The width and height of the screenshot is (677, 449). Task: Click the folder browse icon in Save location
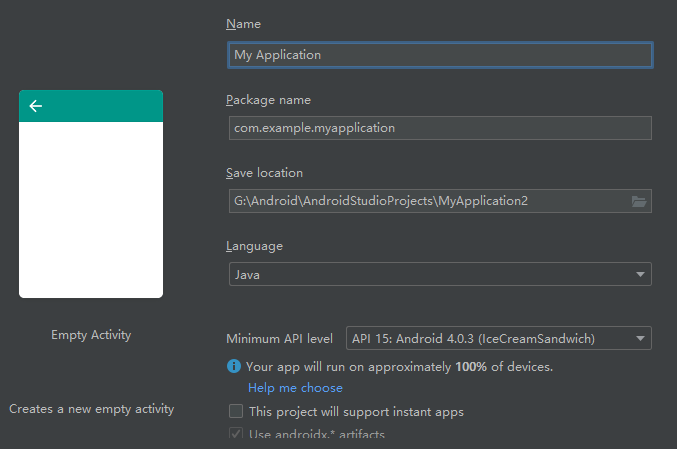click(x=639, y=201)
